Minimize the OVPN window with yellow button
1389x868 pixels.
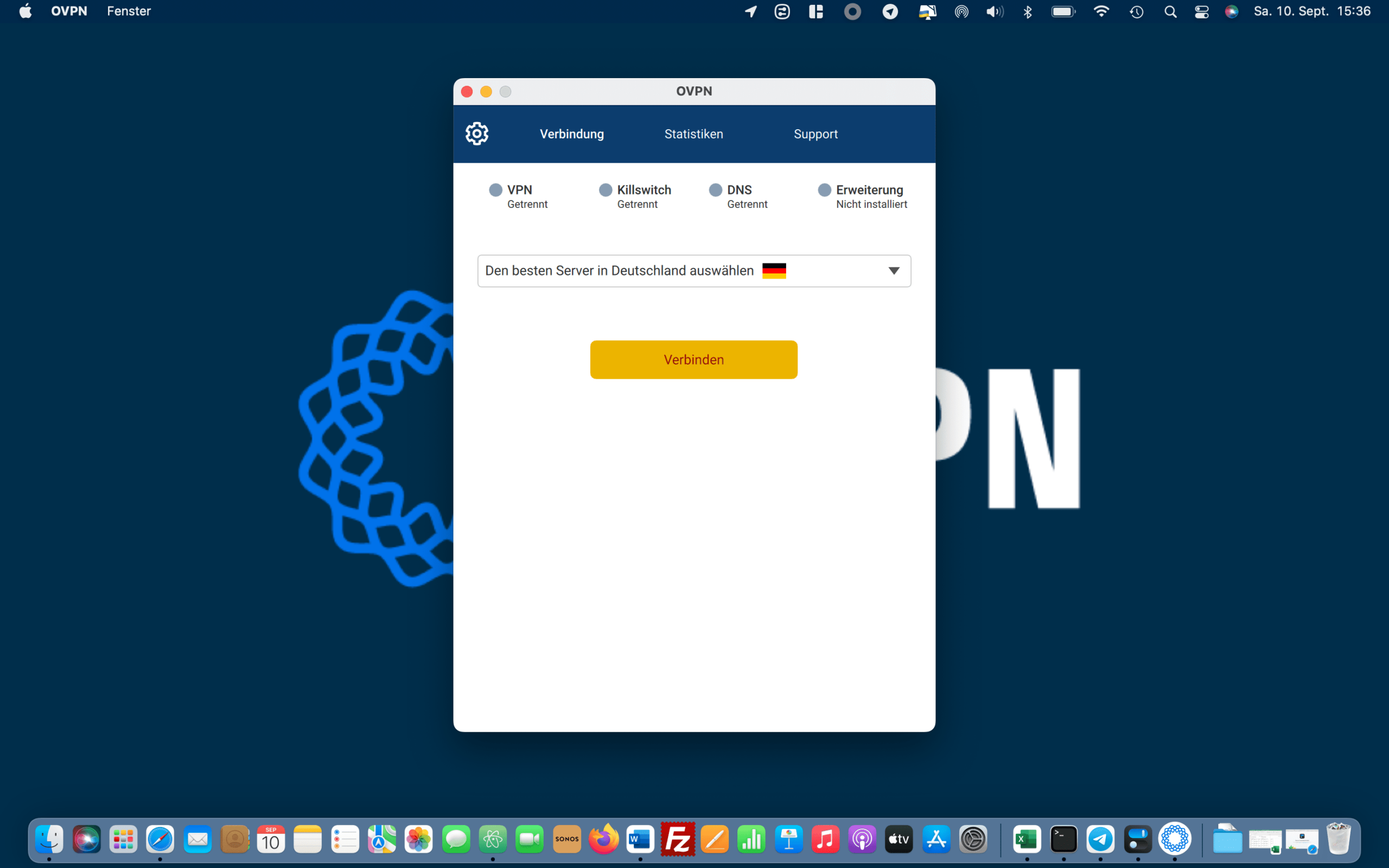pyautogui.click(x=486, y=91)
